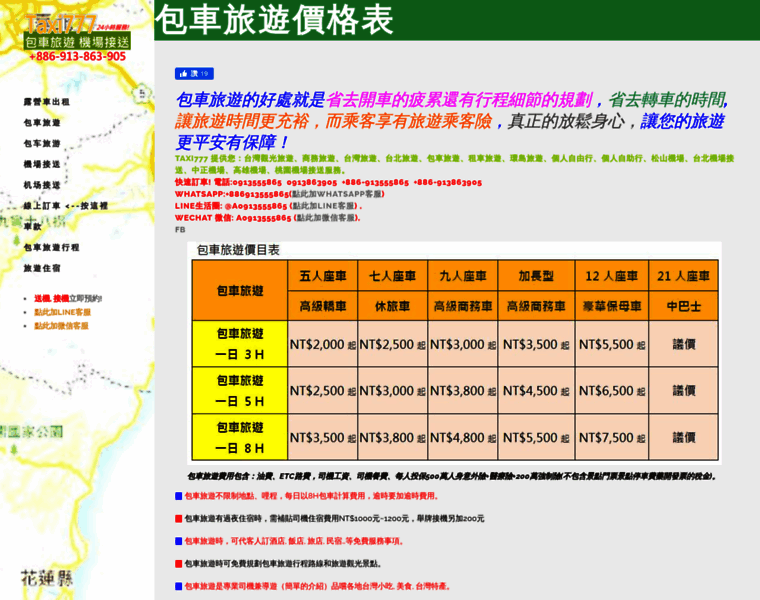Open 露營車出租 in the sidebar menu
The width and height of the screenshot is (760, 600).
(x=47, y=102)
